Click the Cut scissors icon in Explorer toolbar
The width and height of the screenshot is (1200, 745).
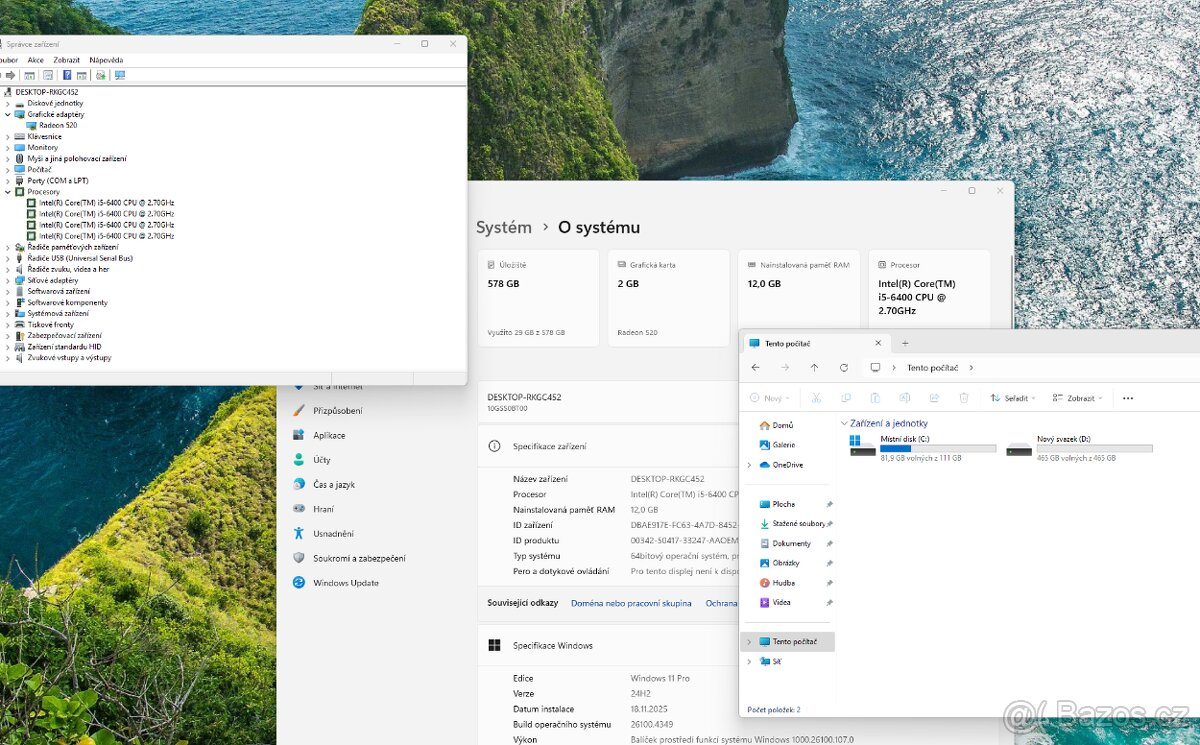tap(816, 398)
